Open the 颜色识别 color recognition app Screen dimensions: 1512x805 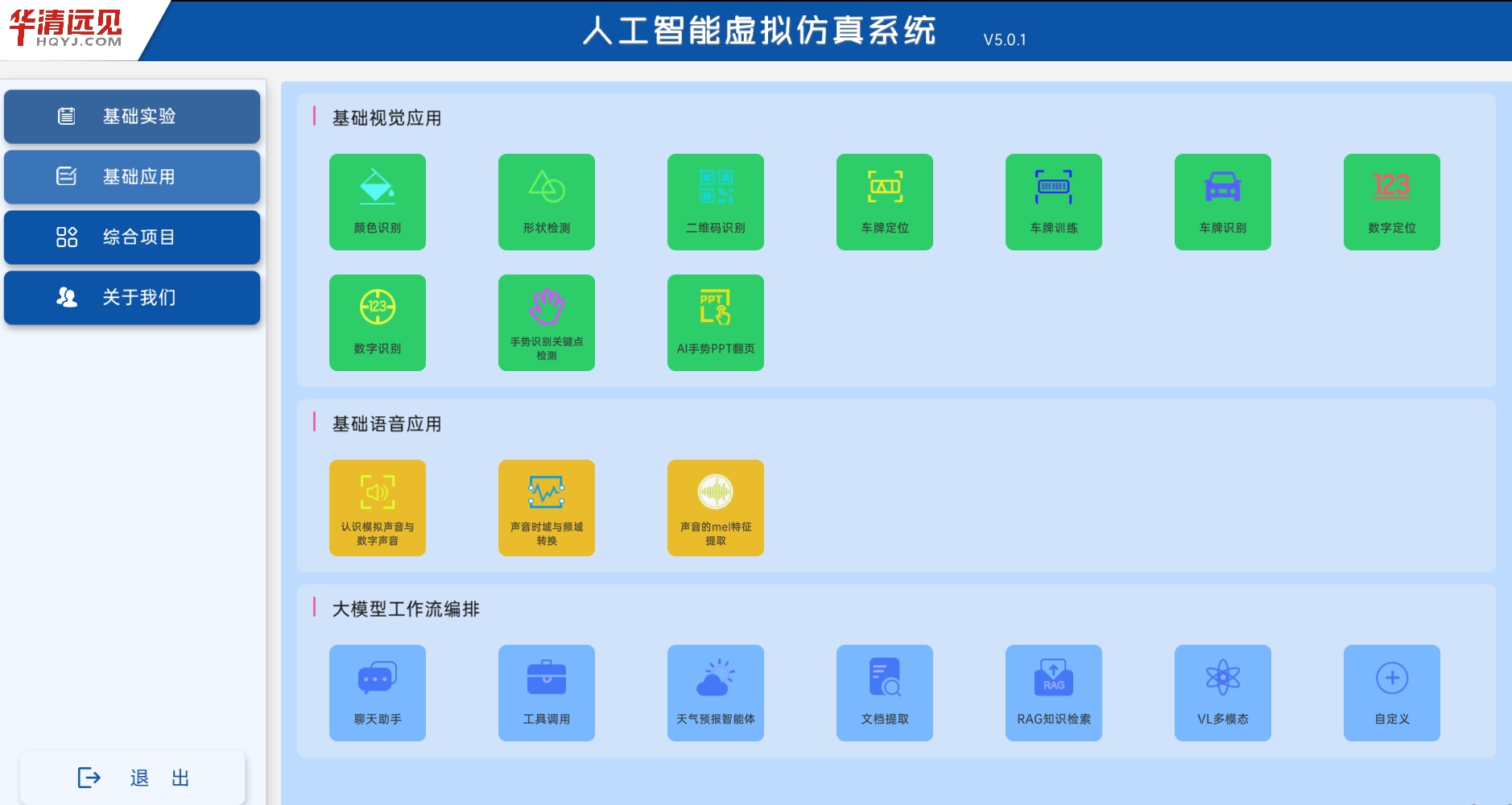[377, 201]
